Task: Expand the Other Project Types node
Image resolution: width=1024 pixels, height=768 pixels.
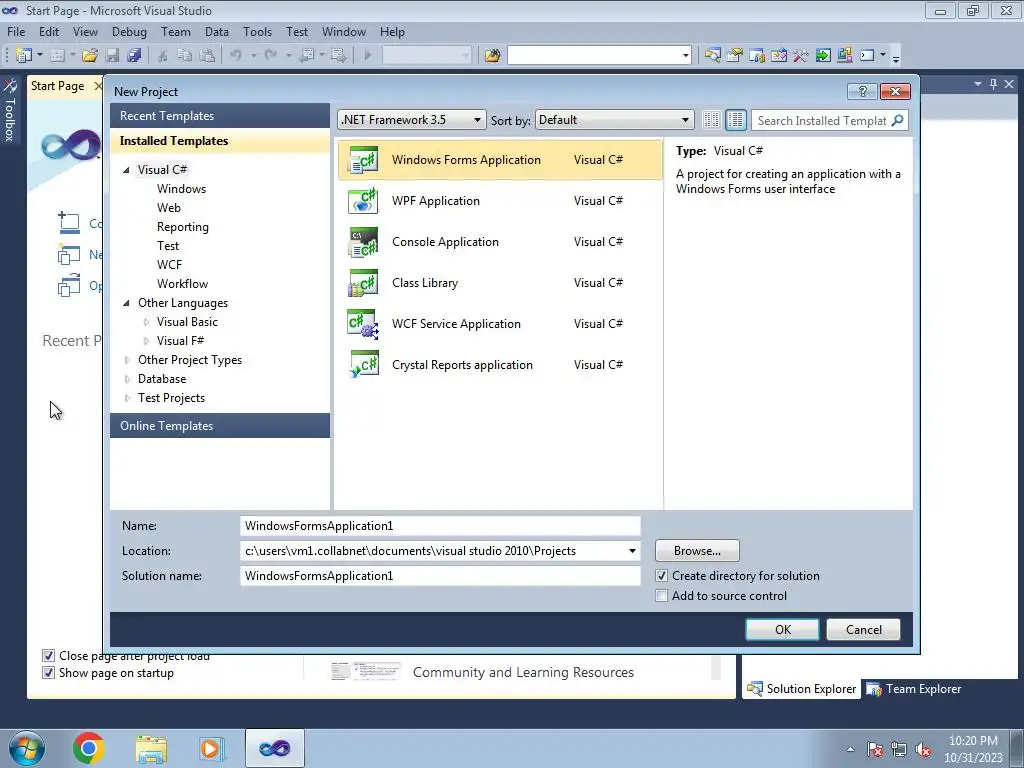Action: [127, 360]
